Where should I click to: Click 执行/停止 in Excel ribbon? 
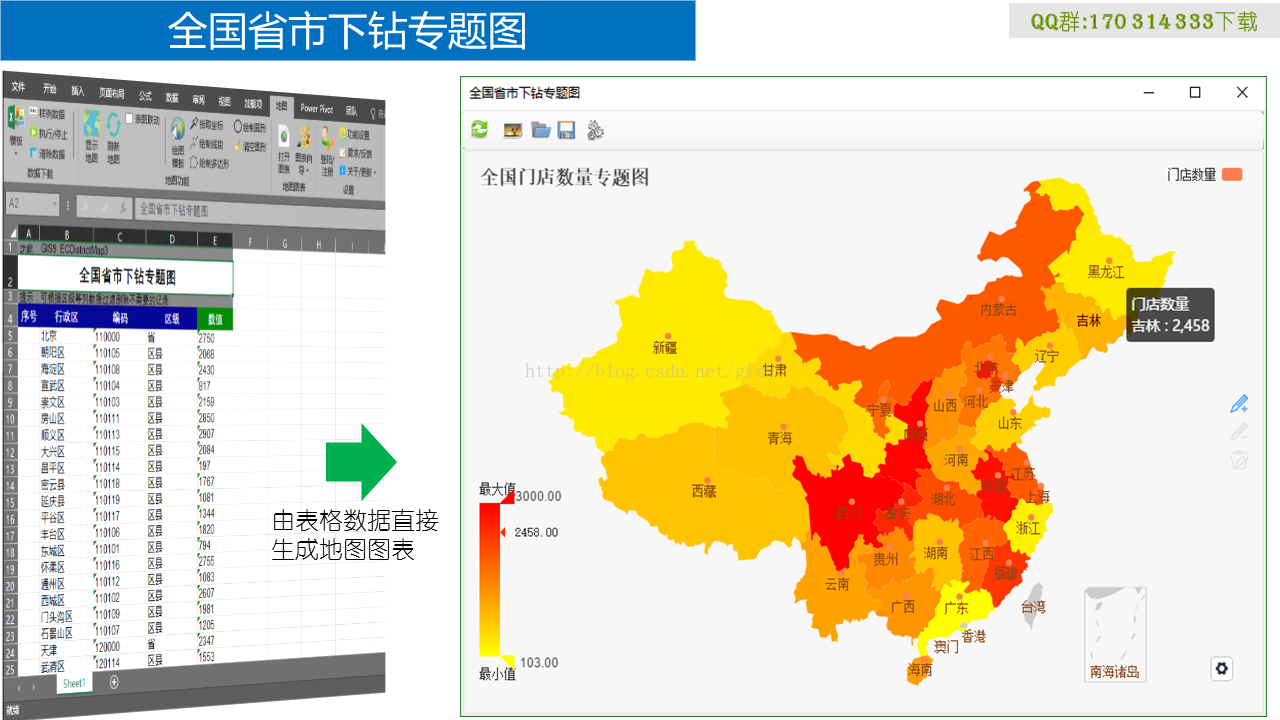coord(49,133)
